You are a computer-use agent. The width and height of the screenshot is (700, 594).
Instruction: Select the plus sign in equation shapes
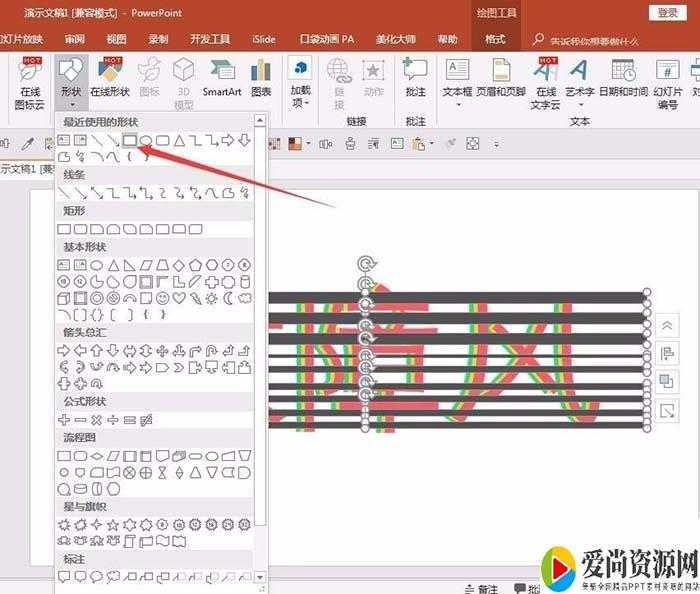[64, 419]
